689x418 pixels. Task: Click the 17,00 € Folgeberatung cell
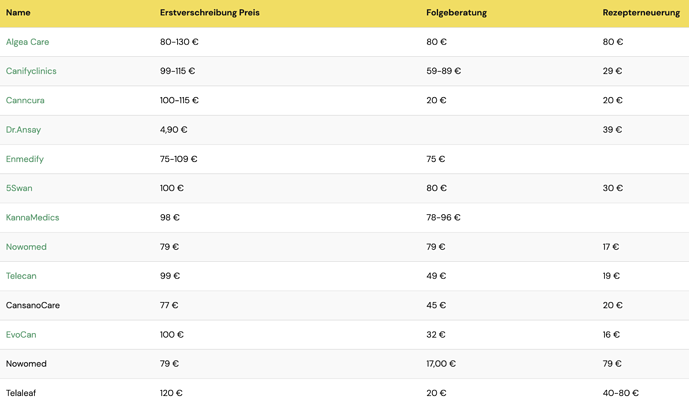coord(441,363)
